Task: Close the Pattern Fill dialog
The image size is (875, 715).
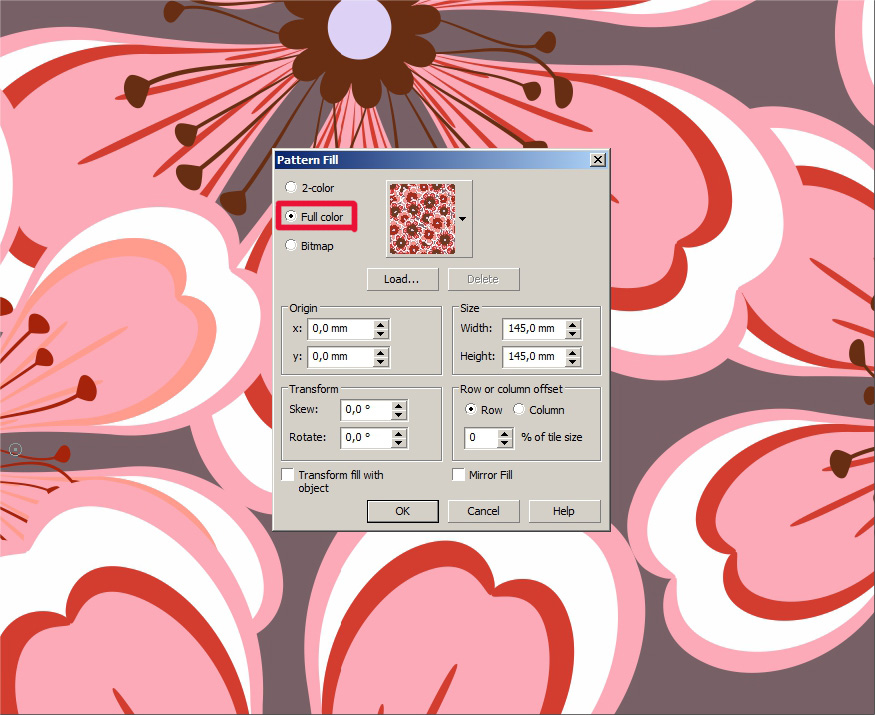Action: 598,160
